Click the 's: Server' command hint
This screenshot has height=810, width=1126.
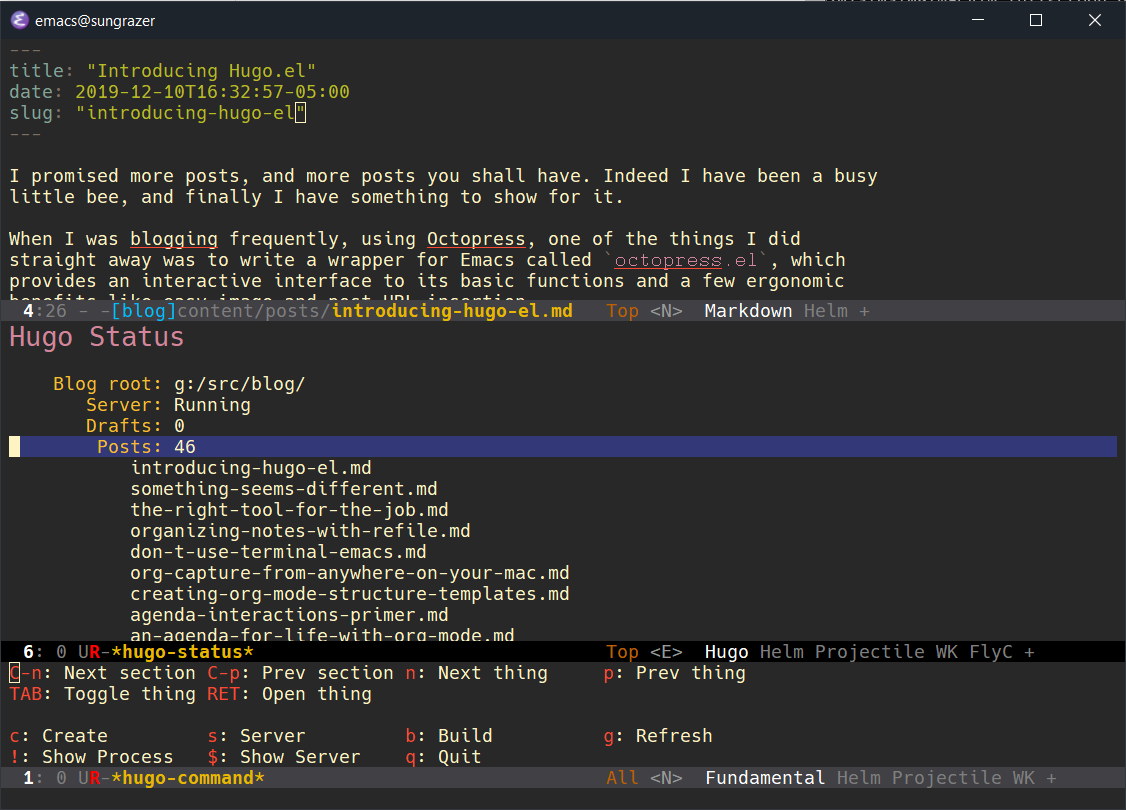click(x=256, y=736)
